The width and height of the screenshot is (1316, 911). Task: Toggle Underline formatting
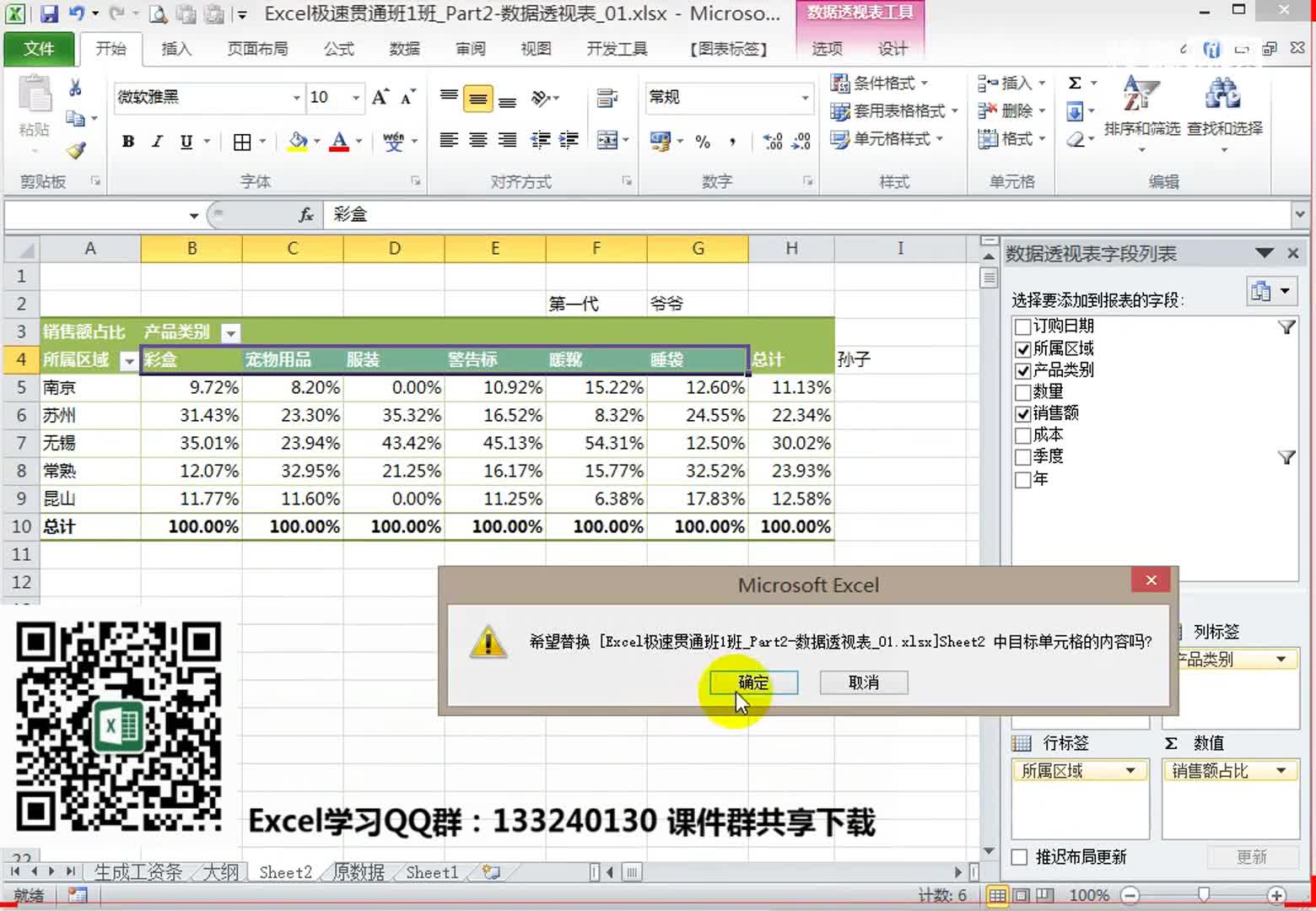point(186,142)
